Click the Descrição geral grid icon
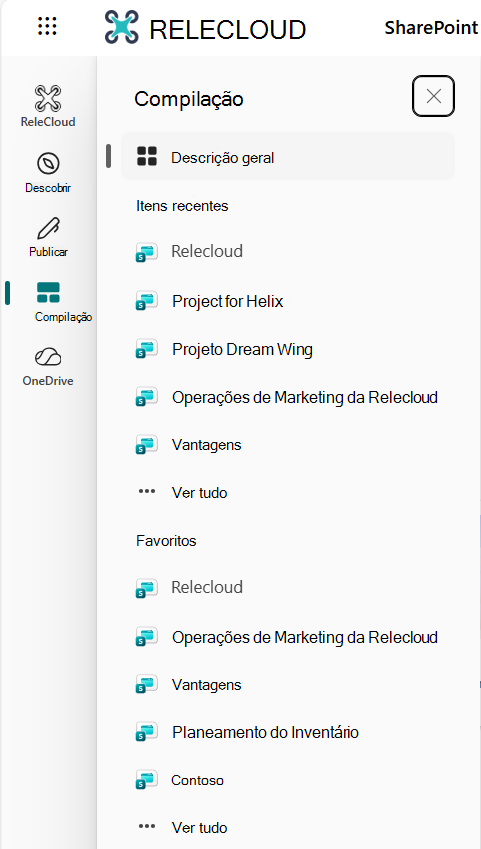This screenshot has height=849, width=481. pos(147,156)
